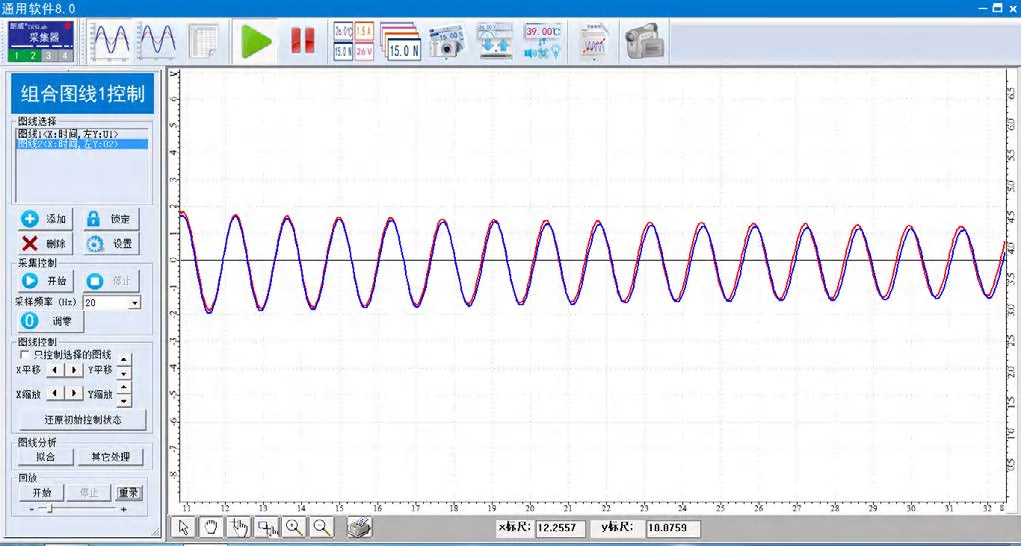Screen dimensions: 1021x546
Task: Open the data table spreadsheet icon
Action: [x=204, y=42]
